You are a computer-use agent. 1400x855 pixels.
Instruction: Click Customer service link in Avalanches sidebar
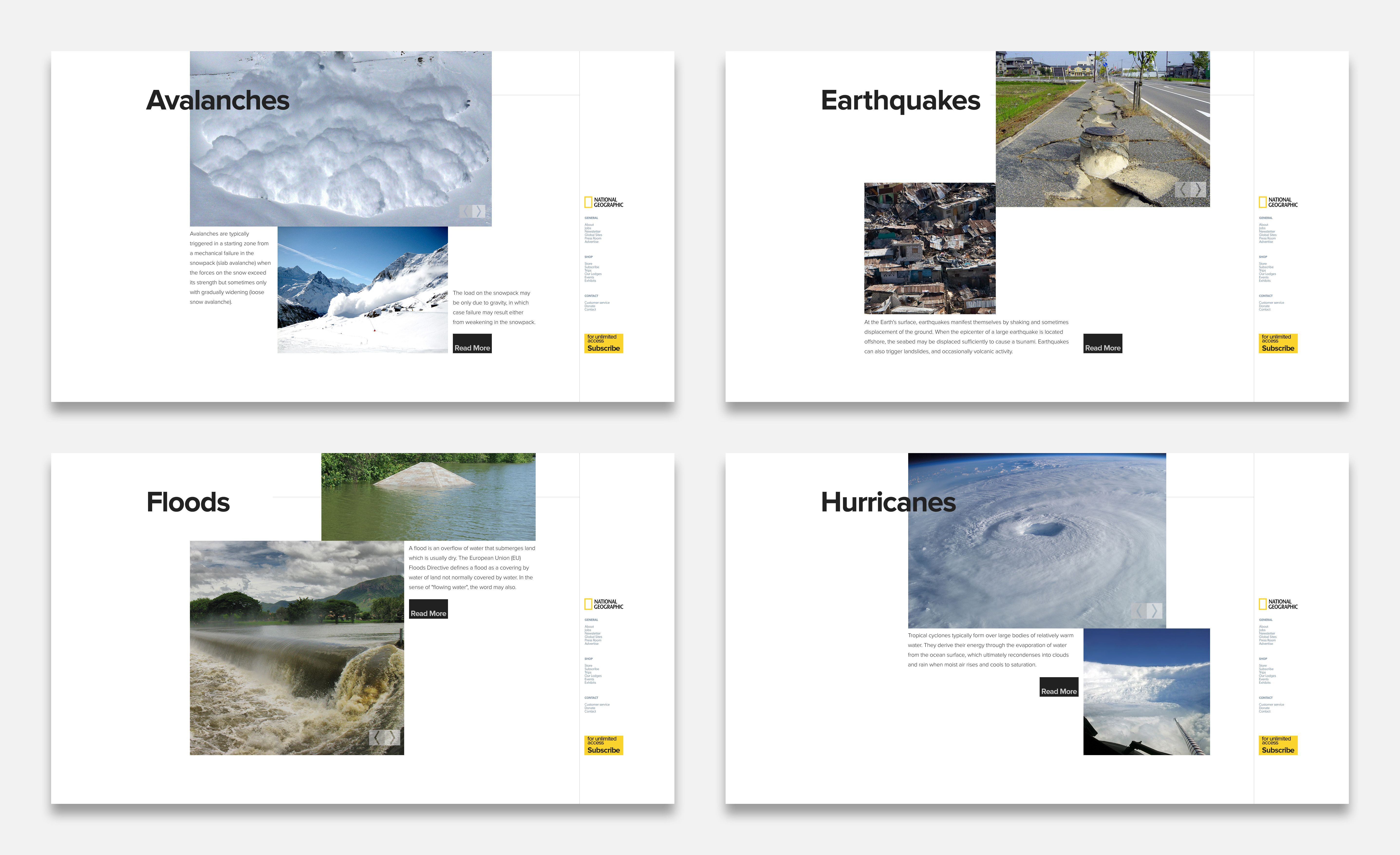597,303
